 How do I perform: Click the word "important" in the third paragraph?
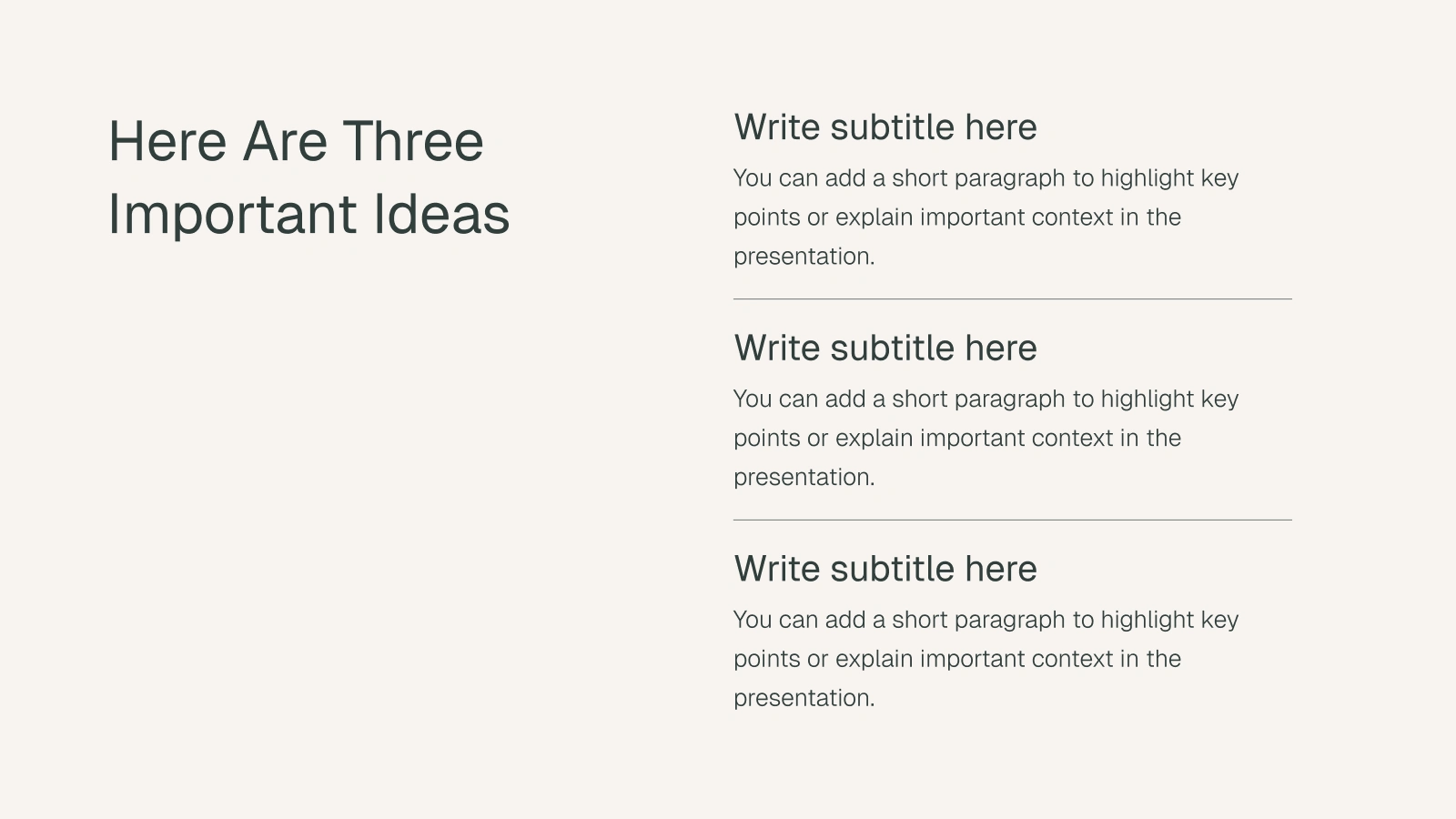coord(970,660)
